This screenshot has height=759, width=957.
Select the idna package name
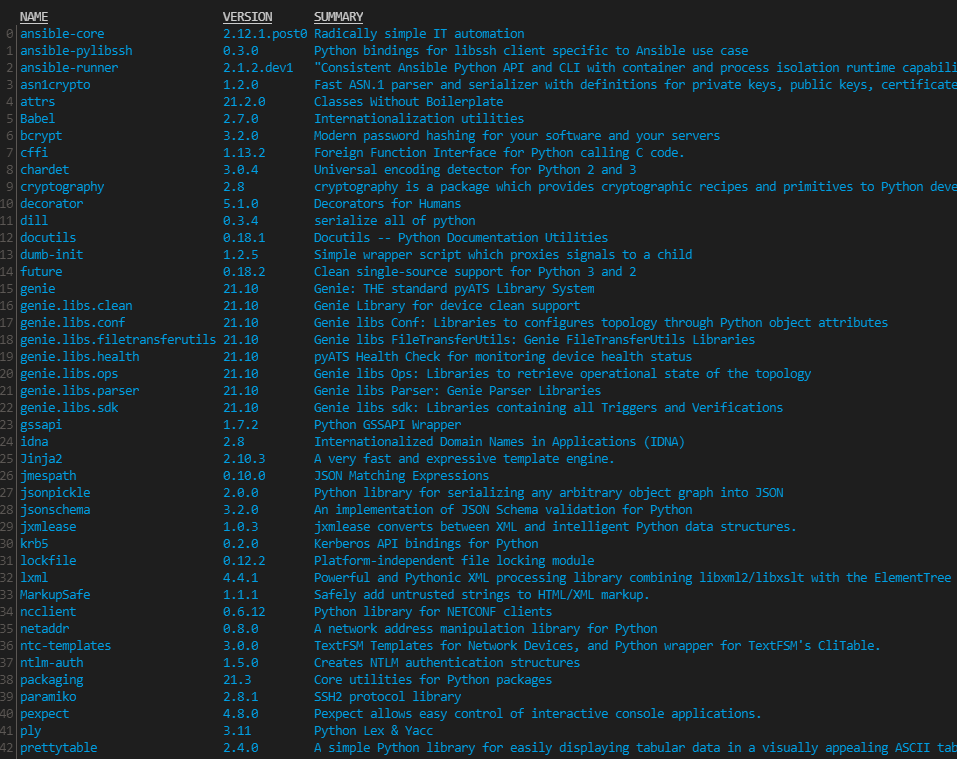(x=34, y=442)
